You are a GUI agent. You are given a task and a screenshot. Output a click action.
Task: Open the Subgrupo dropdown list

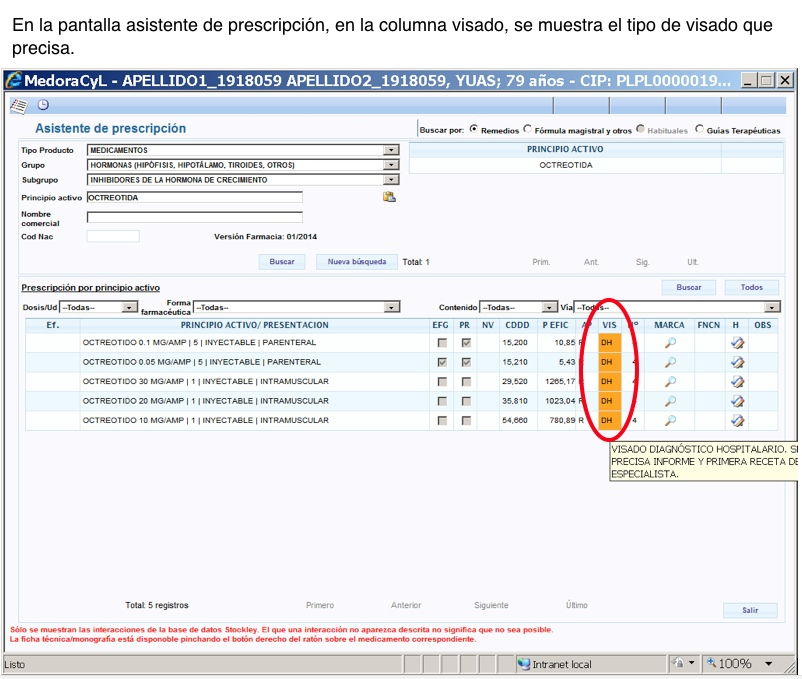pyautogui.click(x=391, y=180)
